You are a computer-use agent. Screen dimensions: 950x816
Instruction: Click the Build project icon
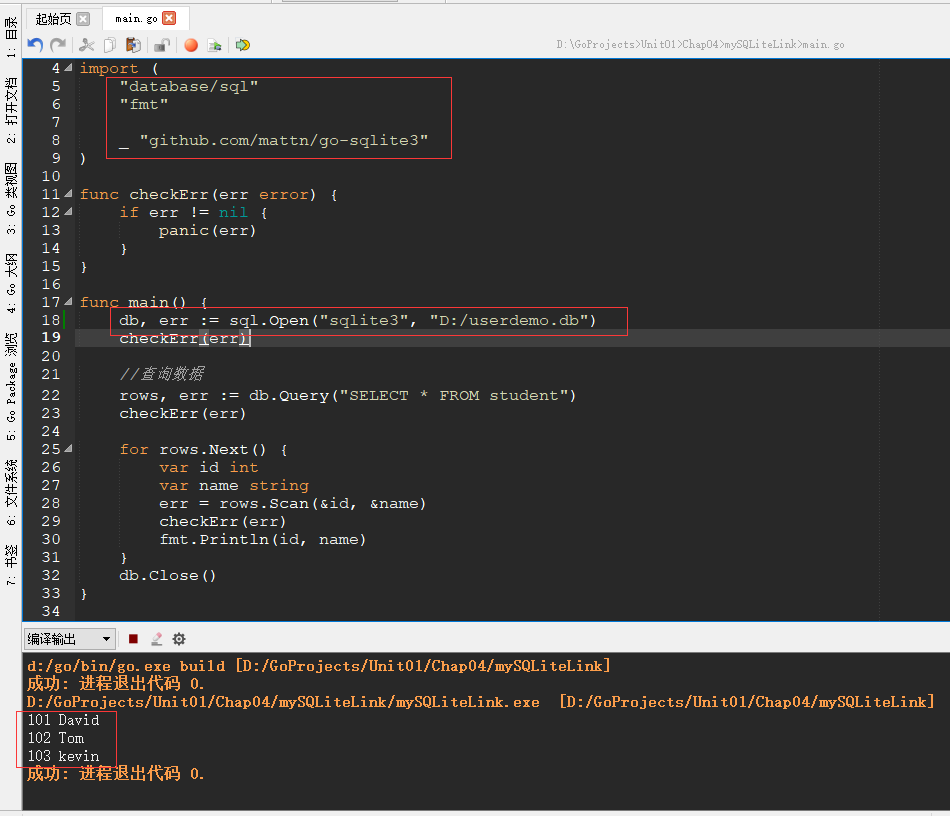[216, 45]
